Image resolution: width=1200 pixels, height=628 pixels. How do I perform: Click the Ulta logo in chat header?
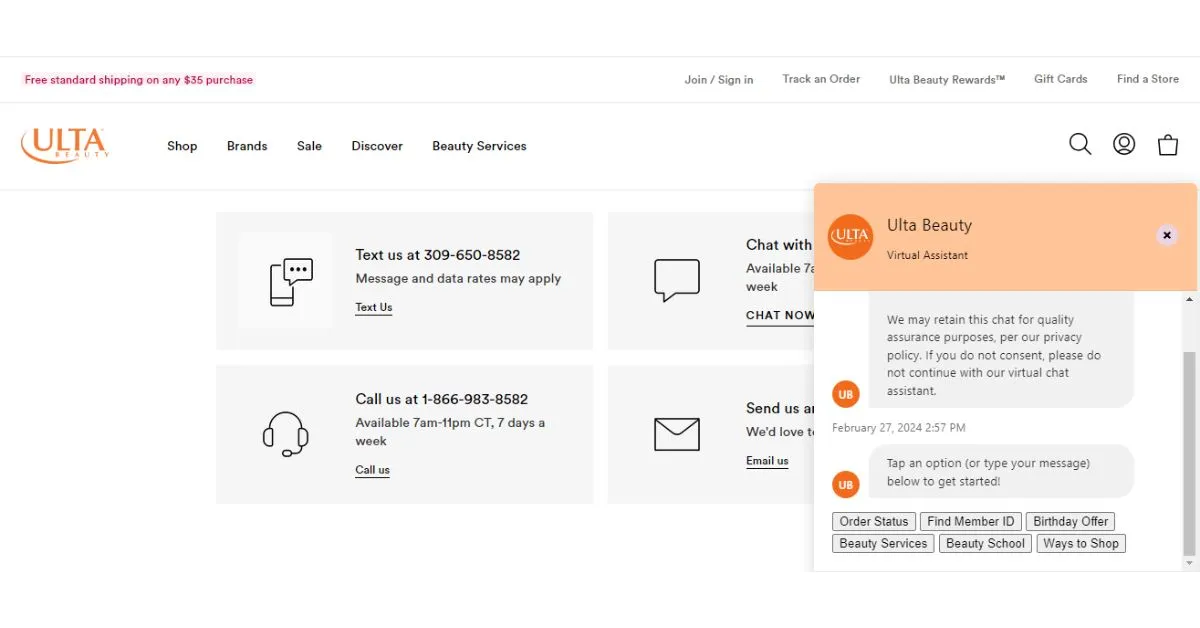(851, 237)
